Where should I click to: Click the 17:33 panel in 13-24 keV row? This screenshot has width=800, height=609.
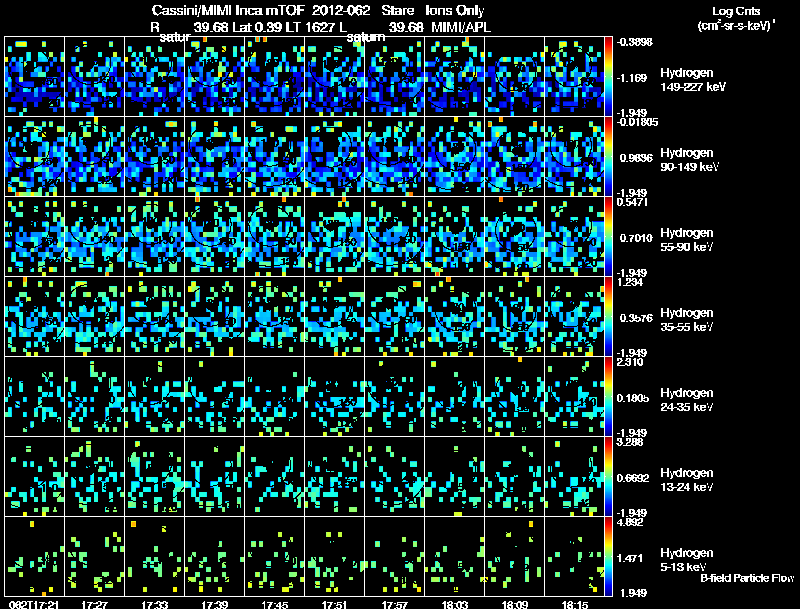[155, 477]
